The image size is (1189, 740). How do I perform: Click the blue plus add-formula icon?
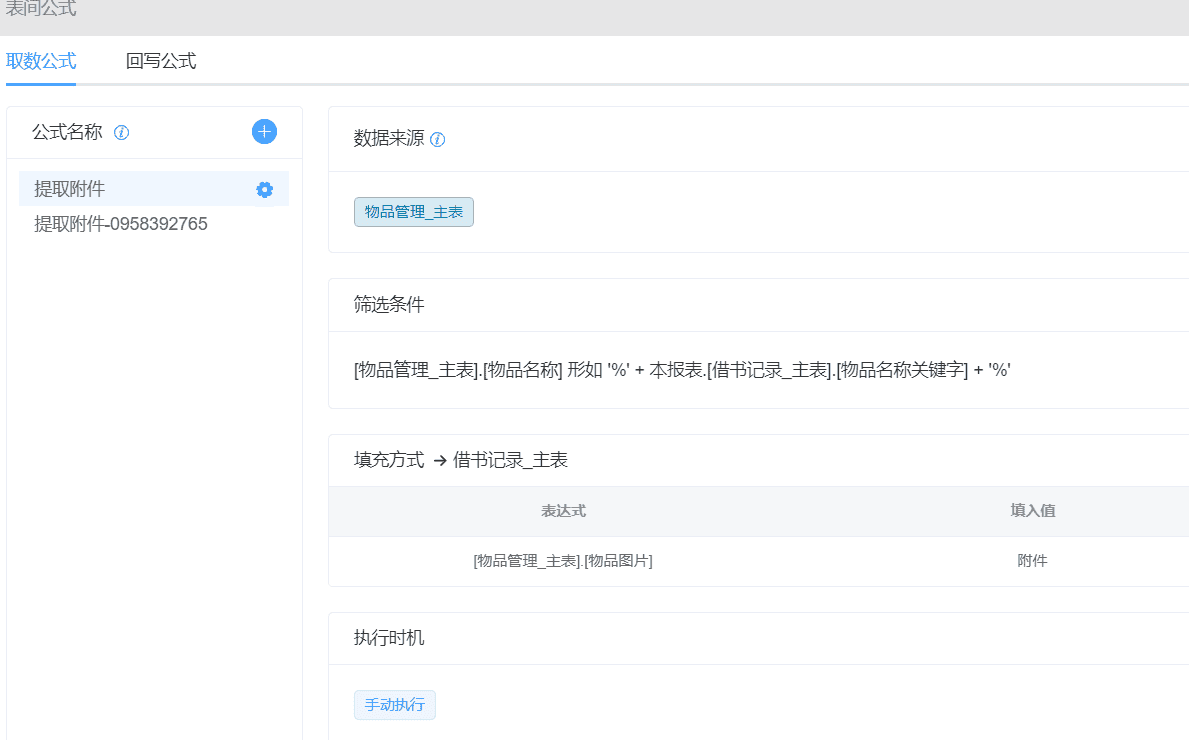coord(264,132)
